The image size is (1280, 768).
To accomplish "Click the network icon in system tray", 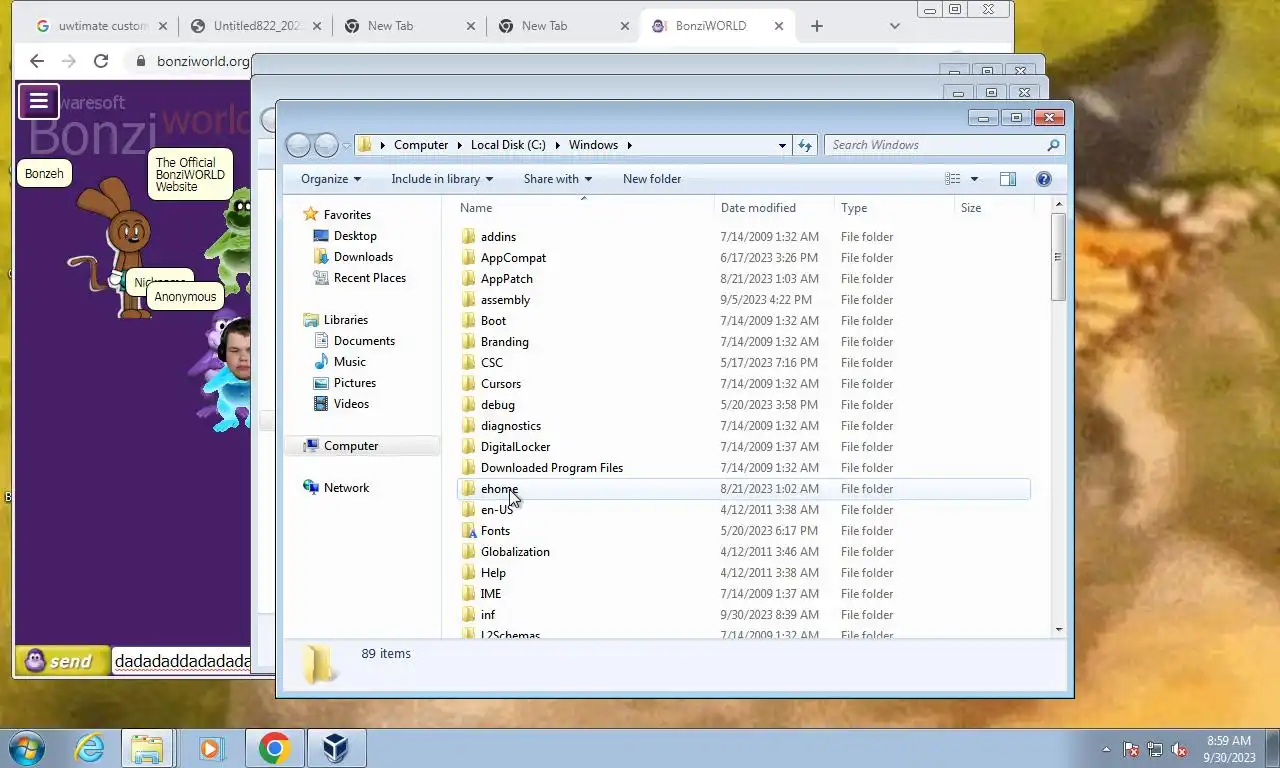I will [1155, 749].
